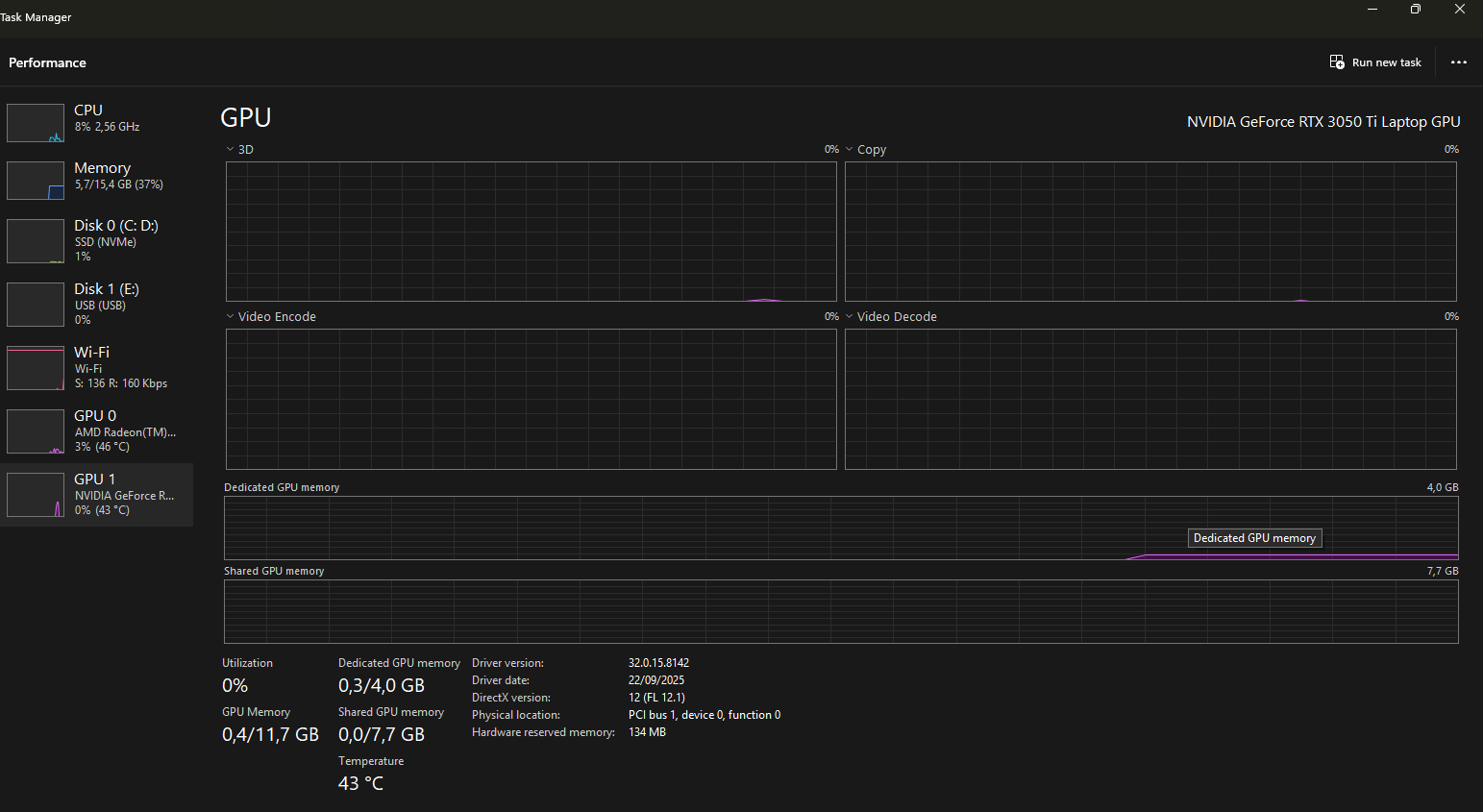Image resolution: width=1483 pixels, height=812 pixels.
Task: Select GPU 1 NVIDIA GeForce thumbnail
Action: pos(36,495)
